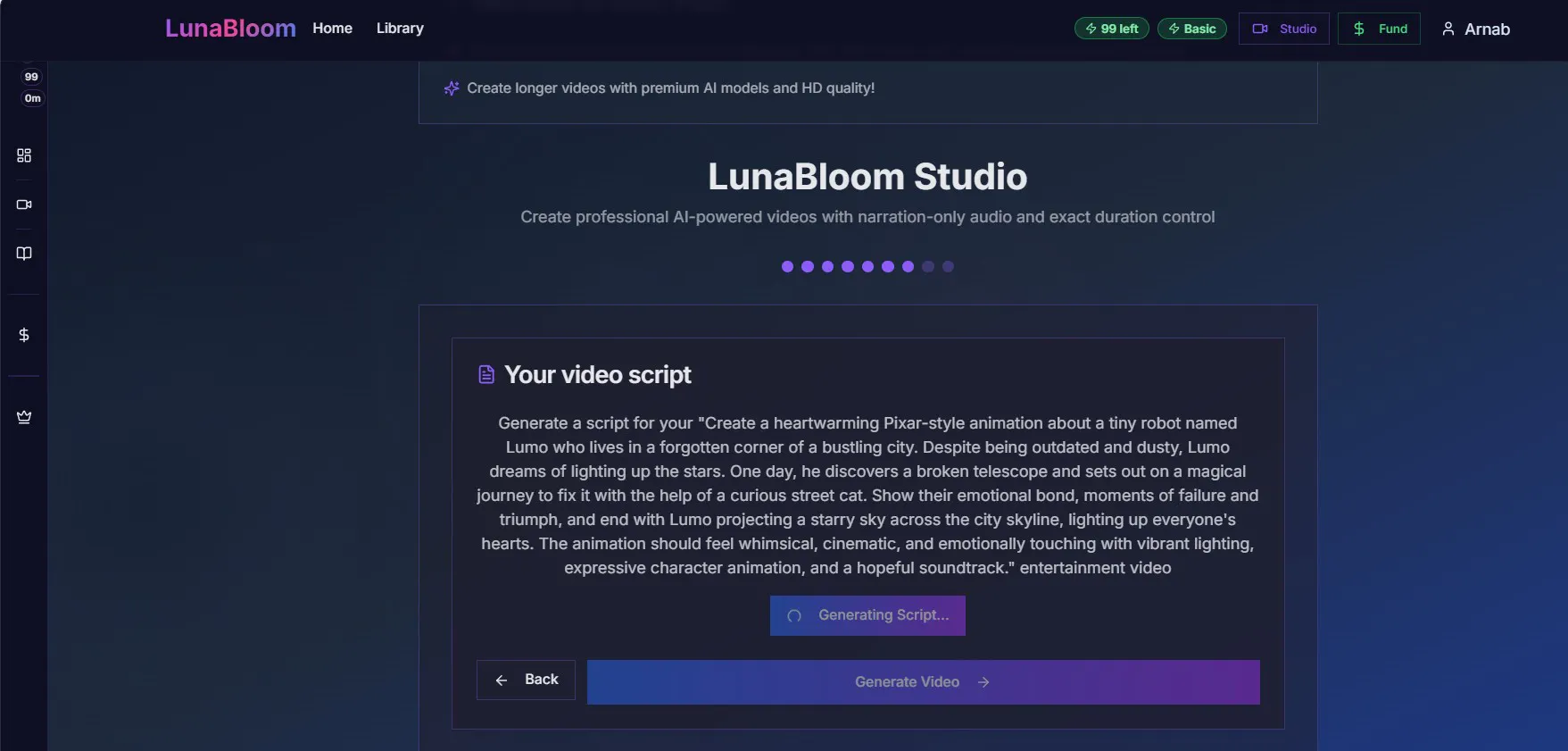Click the sparkle icon in premium banner
Image resolution: width=1568 pixels, height=751 pixels.
(x=452, y=88)
